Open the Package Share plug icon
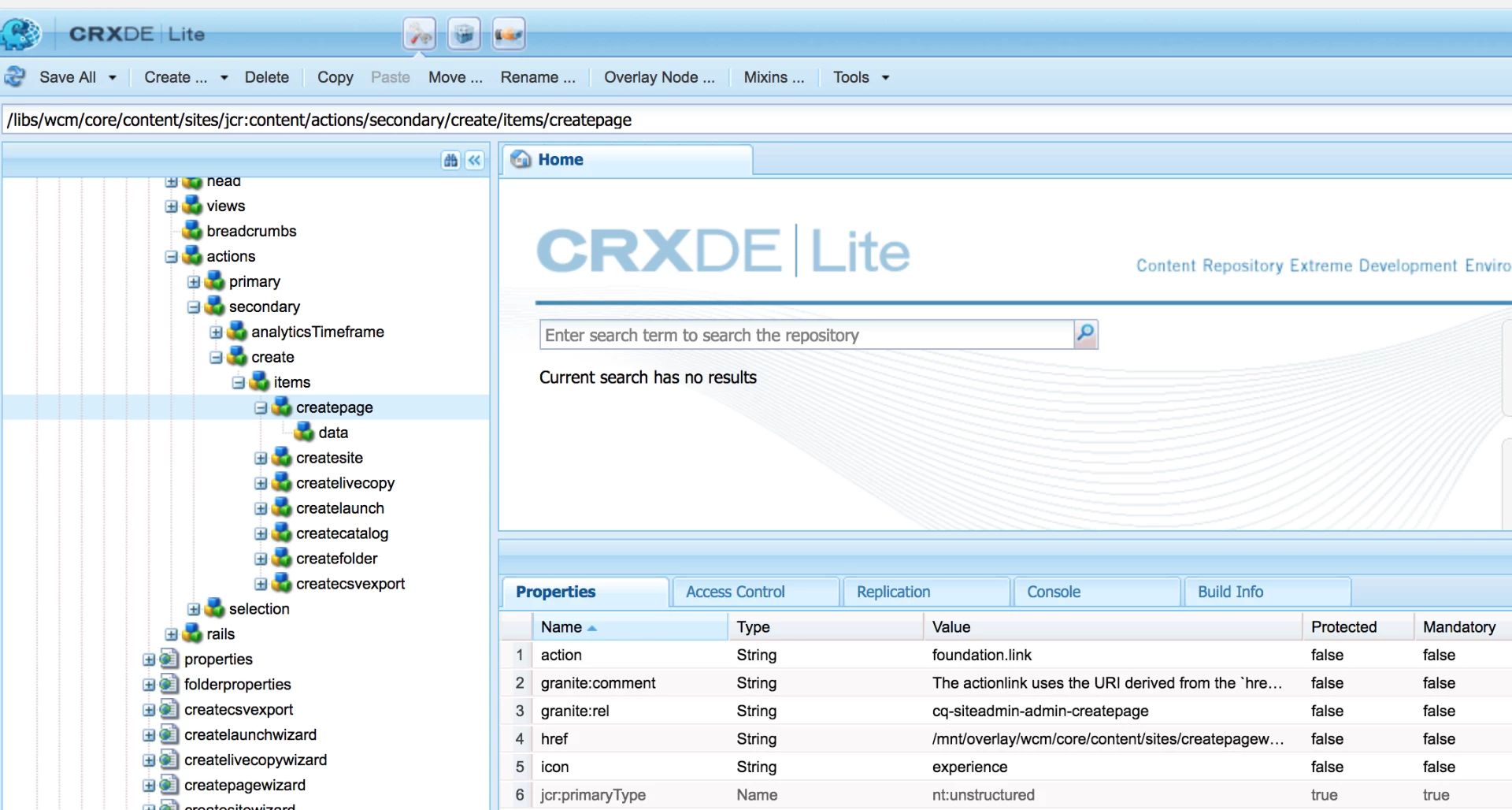 point(509,35)
